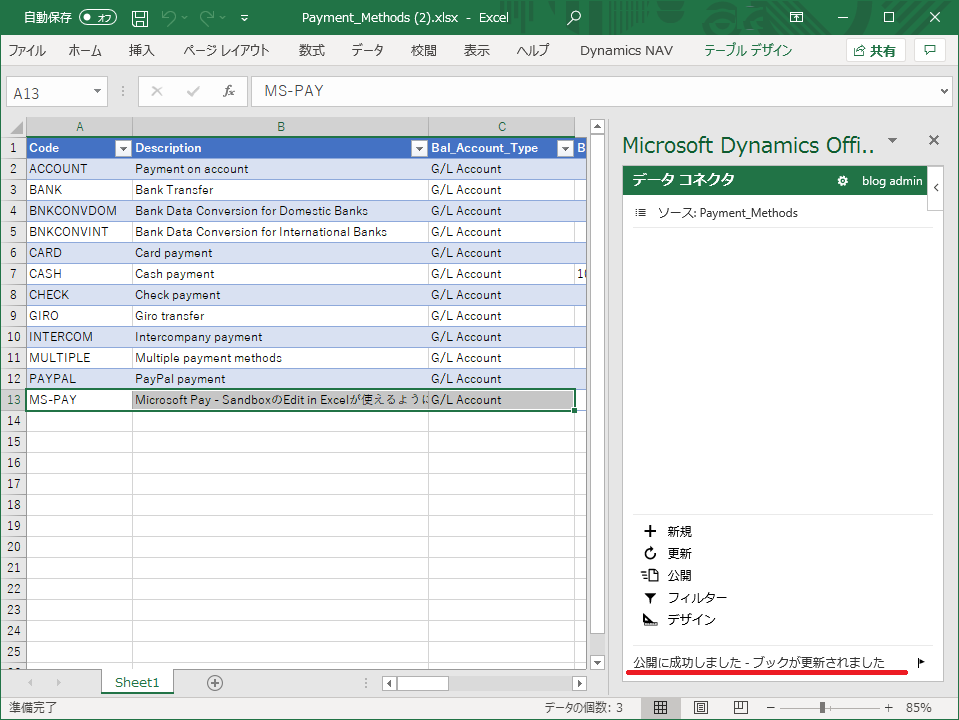Image resolution: width=959 pixels, height=720 pixels.
Task: Open Ribbon Display Options icon
Action: [796, 17]
